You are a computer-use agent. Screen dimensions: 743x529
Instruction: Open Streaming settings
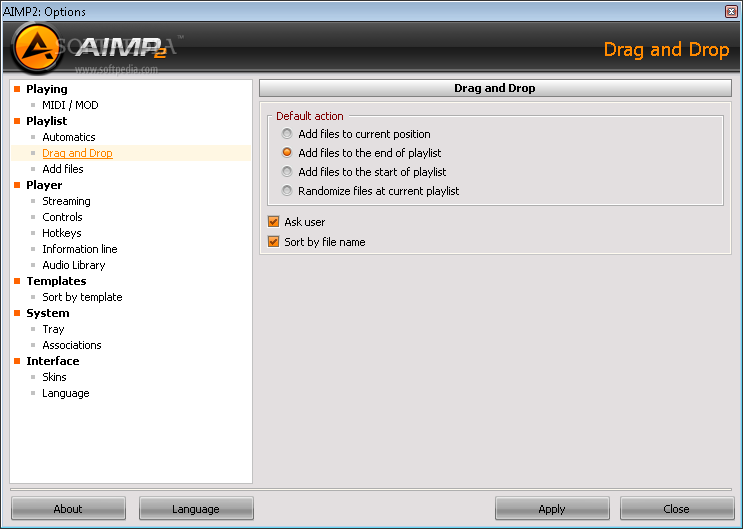coord(66,201)
